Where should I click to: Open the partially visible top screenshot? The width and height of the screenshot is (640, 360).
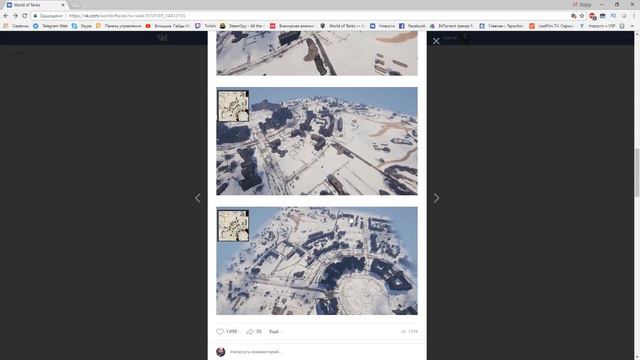point(317,53)
